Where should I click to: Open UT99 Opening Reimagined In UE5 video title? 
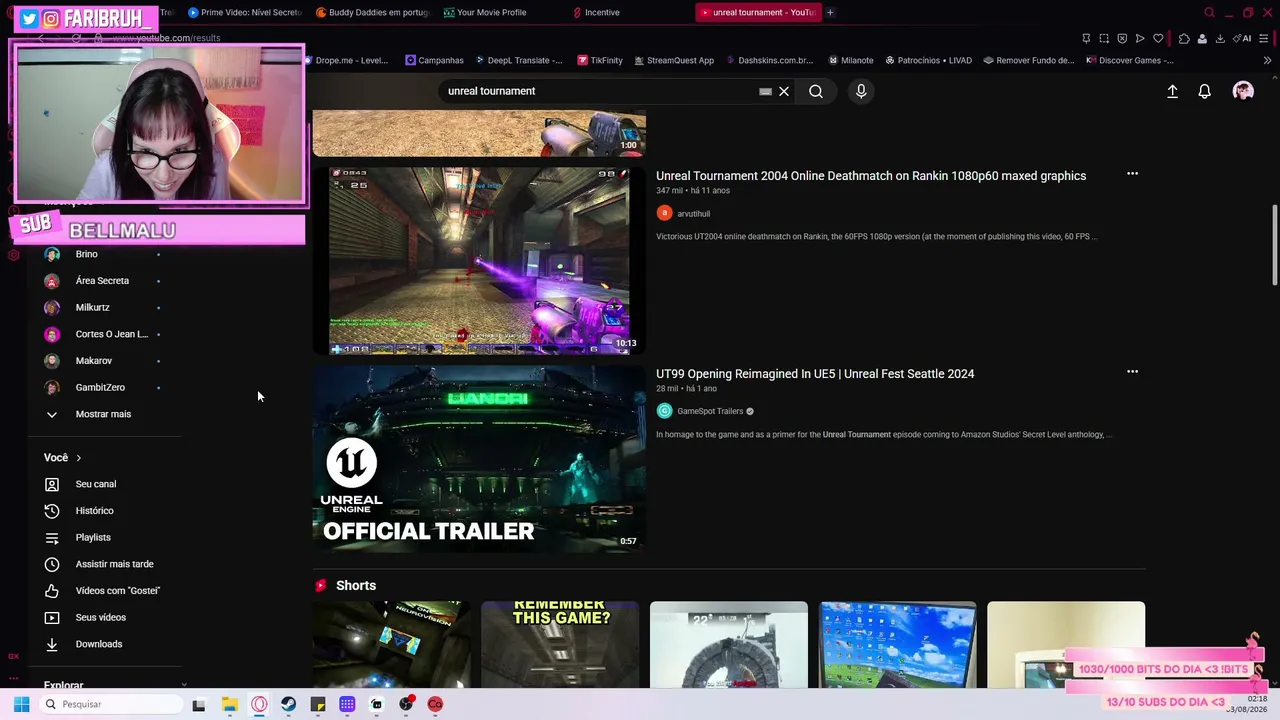[x=815, y=374]
